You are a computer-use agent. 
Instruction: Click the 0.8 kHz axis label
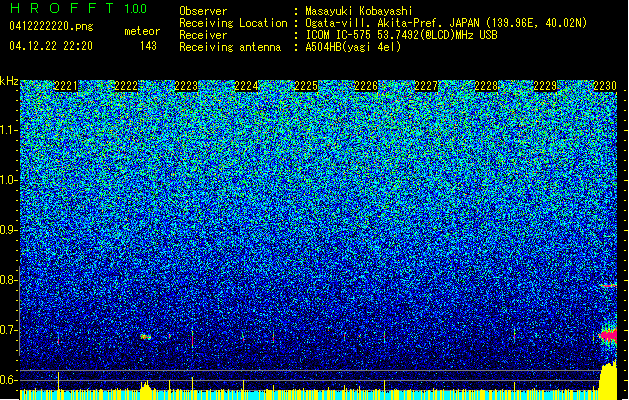point(9,280)
